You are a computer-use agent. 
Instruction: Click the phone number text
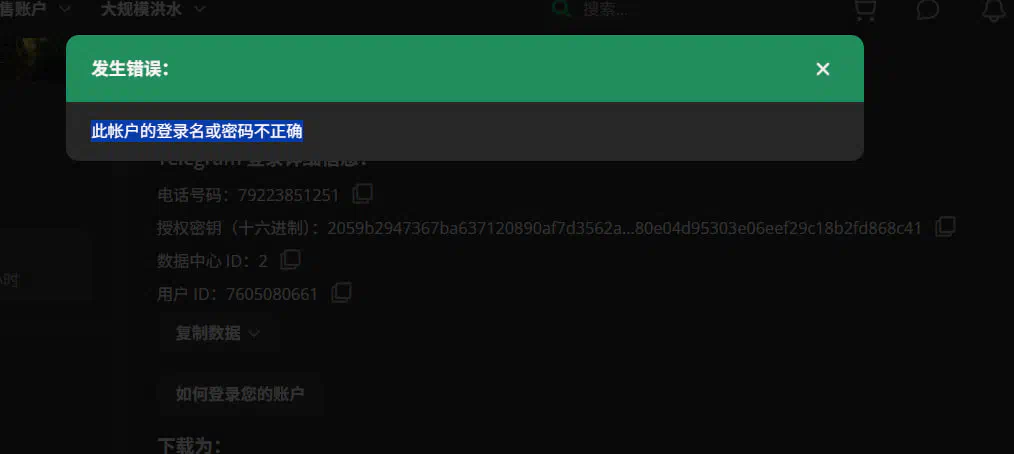click(288, 195)
